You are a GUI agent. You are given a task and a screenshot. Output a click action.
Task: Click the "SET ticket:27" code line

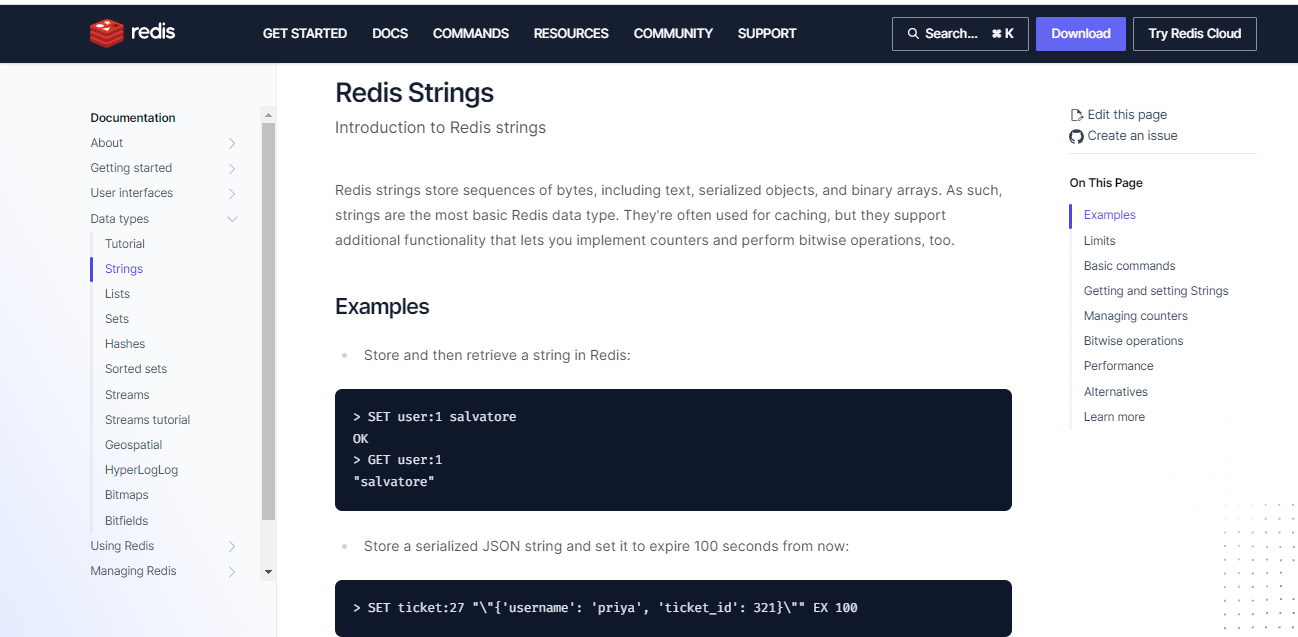tap(605, 608)
